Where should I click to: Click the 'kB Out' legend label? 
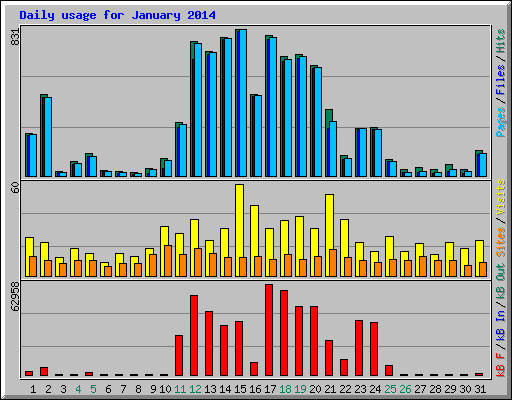tap(501, 282)
